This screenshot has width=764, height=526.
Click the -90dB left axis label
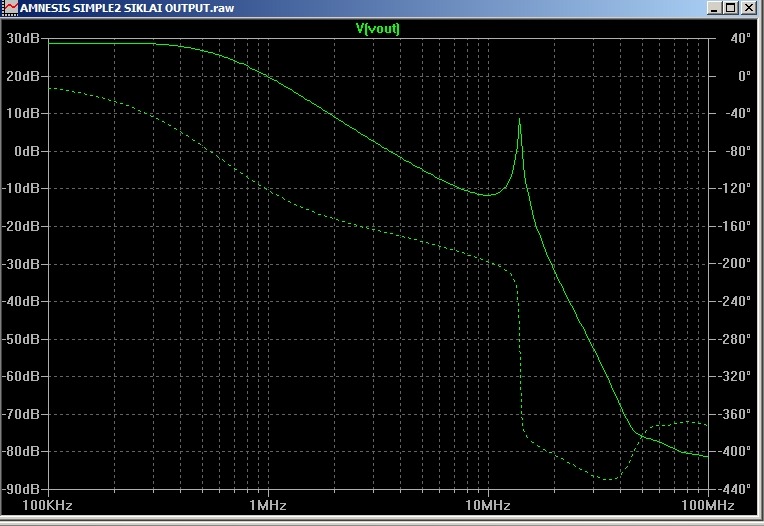[x=20, y=488]
